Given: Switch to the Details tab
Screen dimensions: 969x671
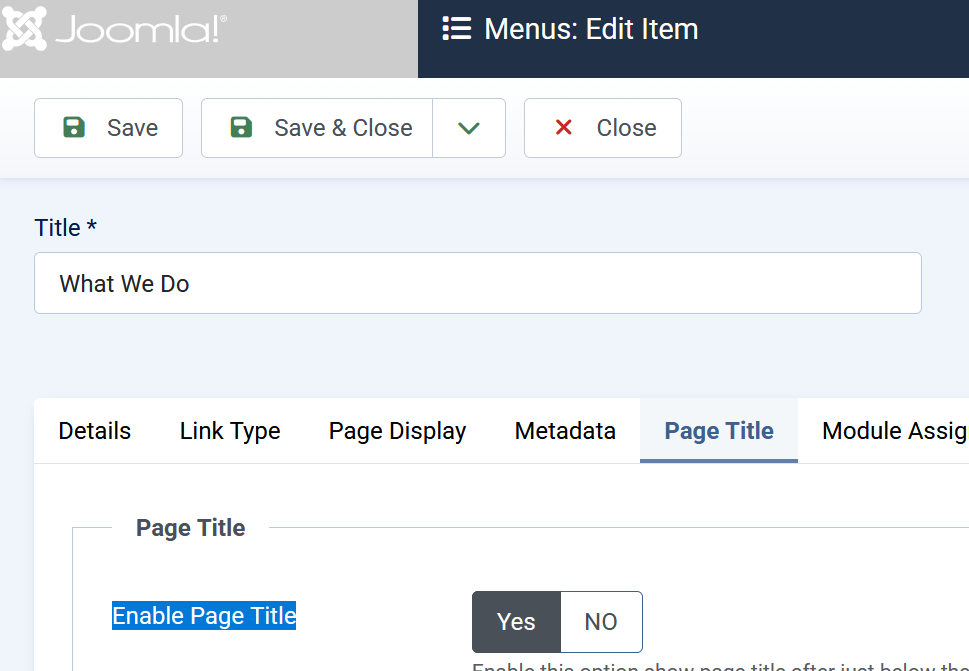Looking at the screenshot, I should tap(95, 431).
